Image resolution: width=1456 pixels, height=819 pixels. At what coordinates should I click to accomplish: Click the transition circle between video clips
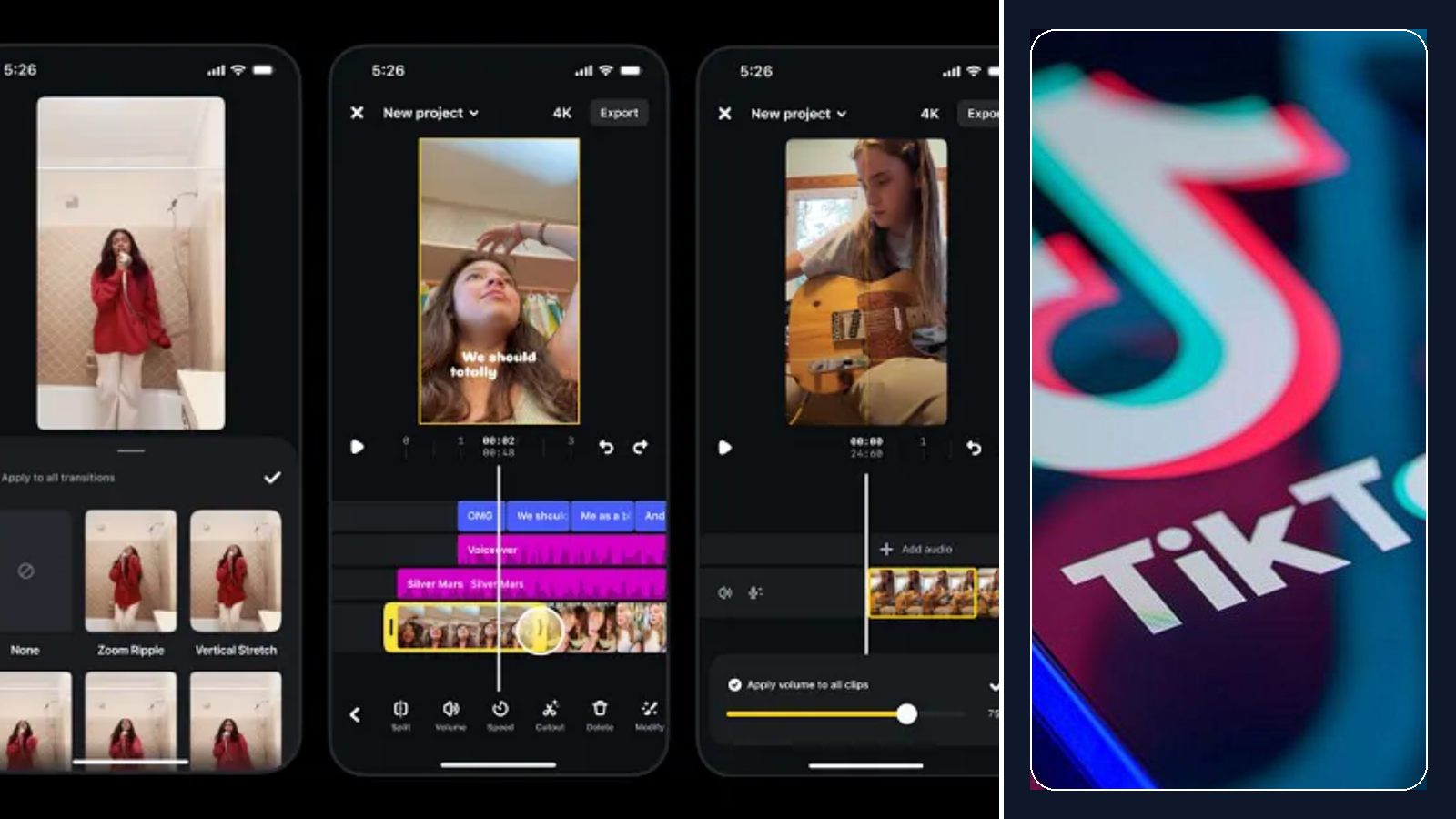[540, 628]
